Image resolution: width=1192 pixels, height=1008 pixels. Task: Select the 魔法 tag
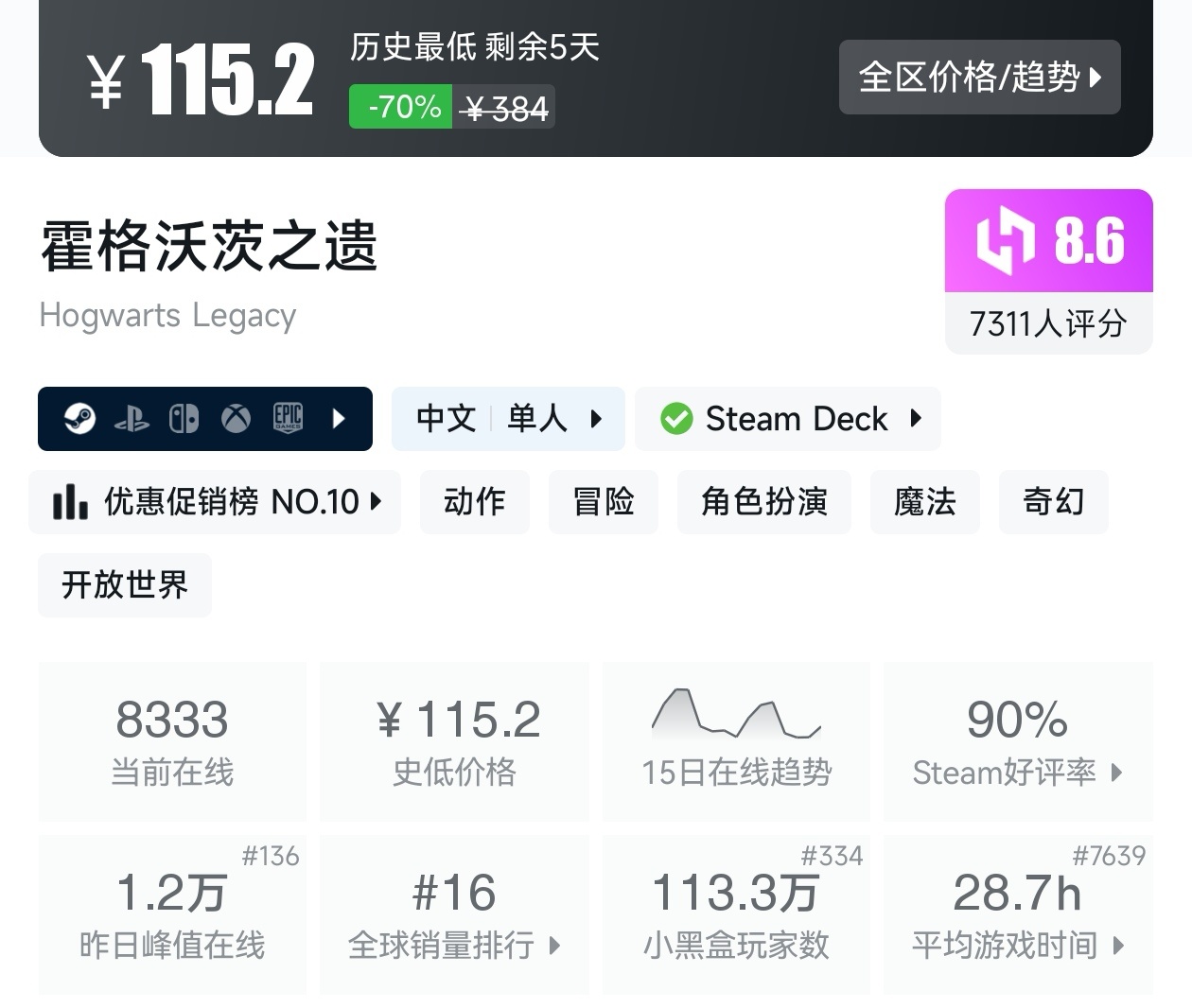tap(925, 501)
